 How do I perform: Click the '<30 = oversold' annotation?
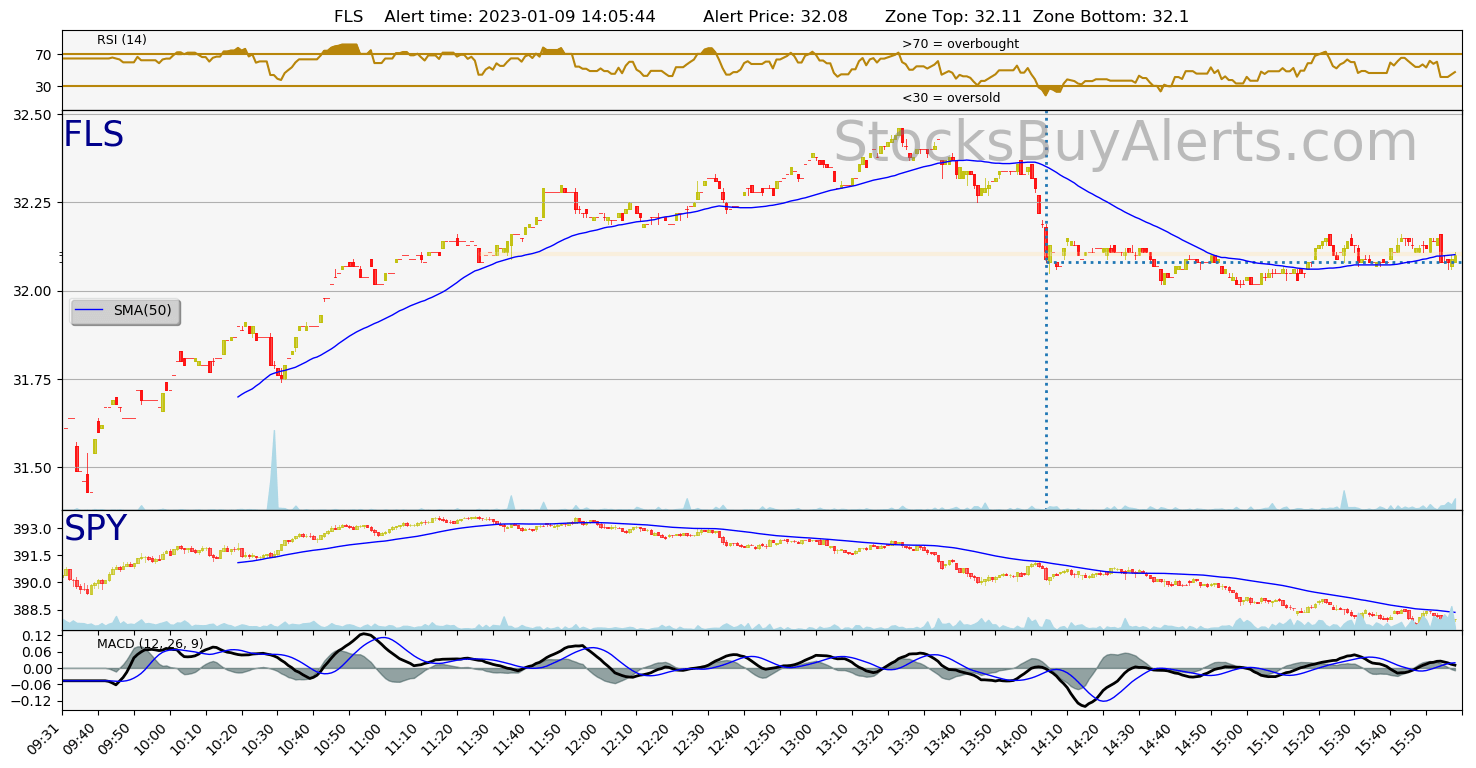point(951,98)
